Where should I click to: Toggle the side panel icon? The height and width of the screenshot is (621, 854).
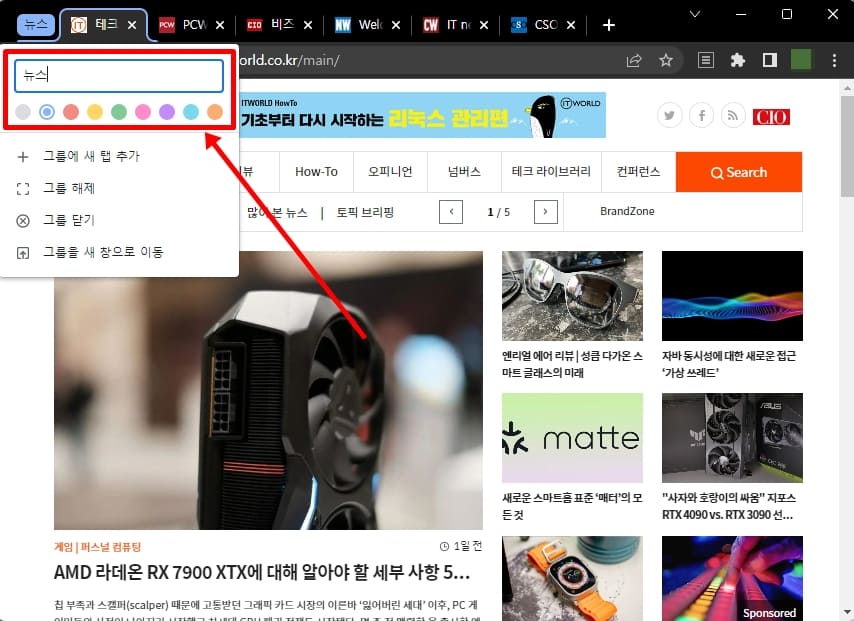[x=770, y=60]
